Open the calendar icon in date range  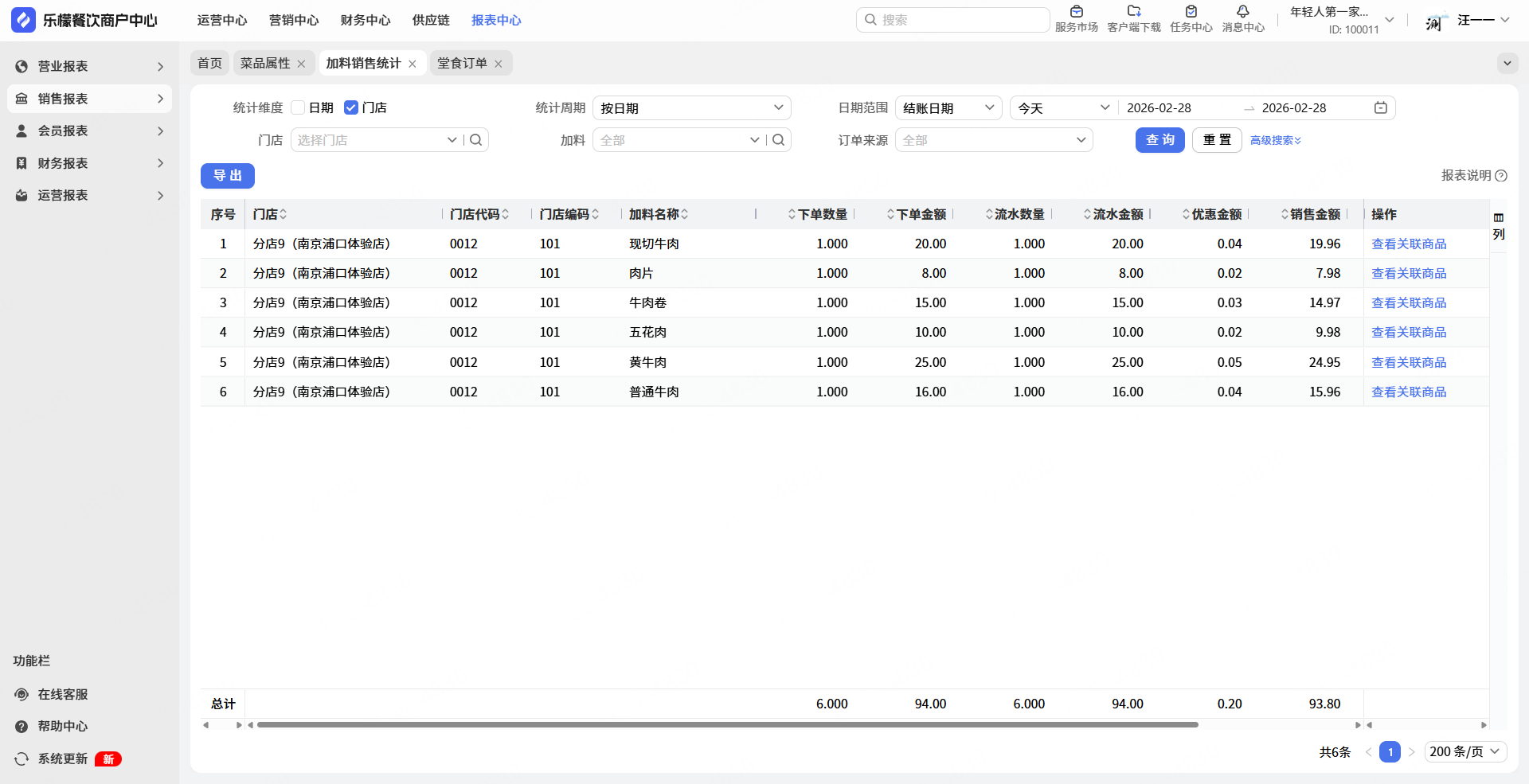(x=1380, y=108)
